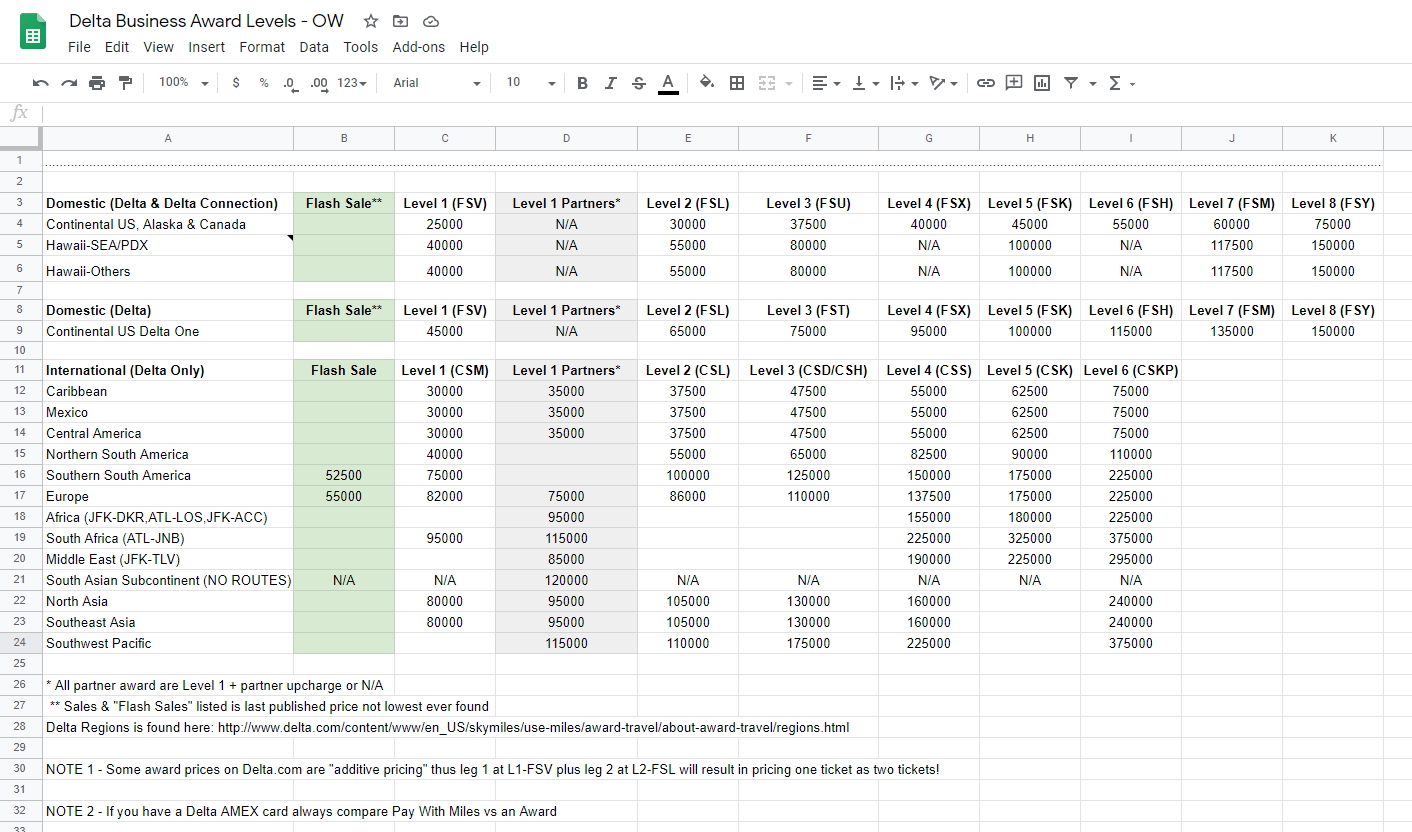Open the Add-ons menu
The height and width of the screenshot is (832, 1412).
pyautogui.click(x=416, y=47)
